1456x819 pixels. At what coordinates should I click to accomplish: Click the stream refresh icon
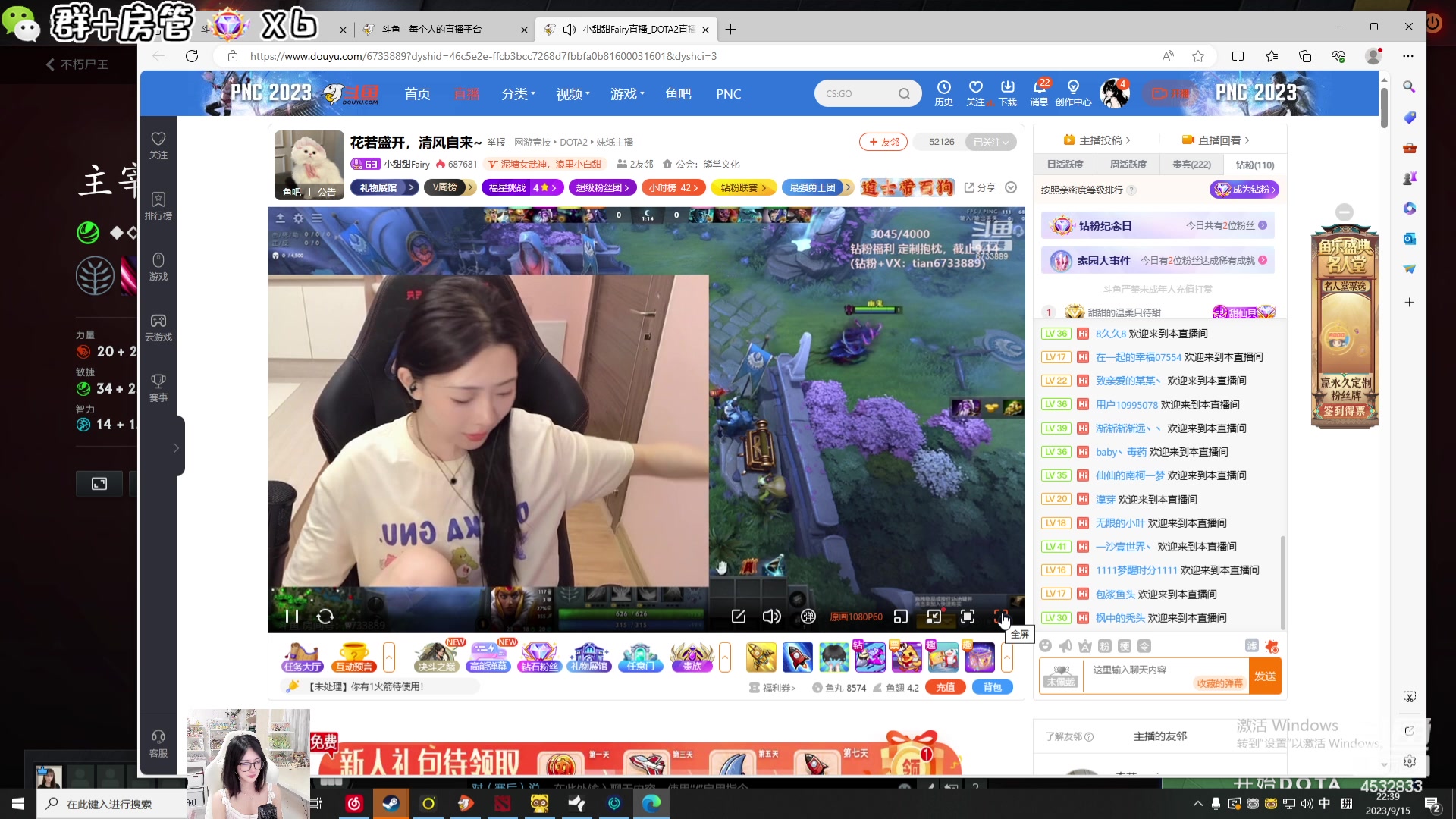(325, 617)
